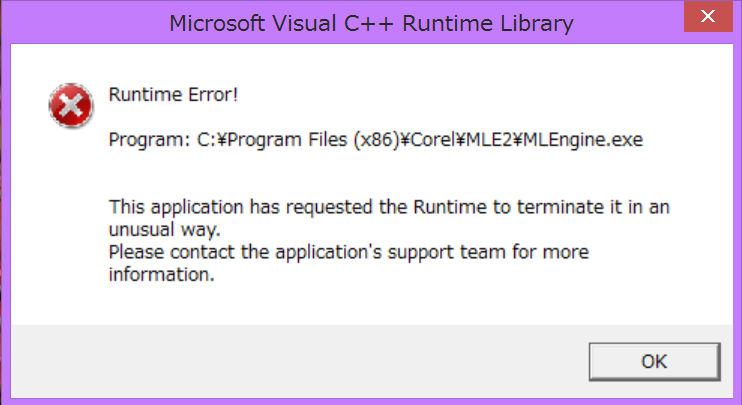Click the red error X icon
This screenshot has height=405, width=742.
[68, 105]
